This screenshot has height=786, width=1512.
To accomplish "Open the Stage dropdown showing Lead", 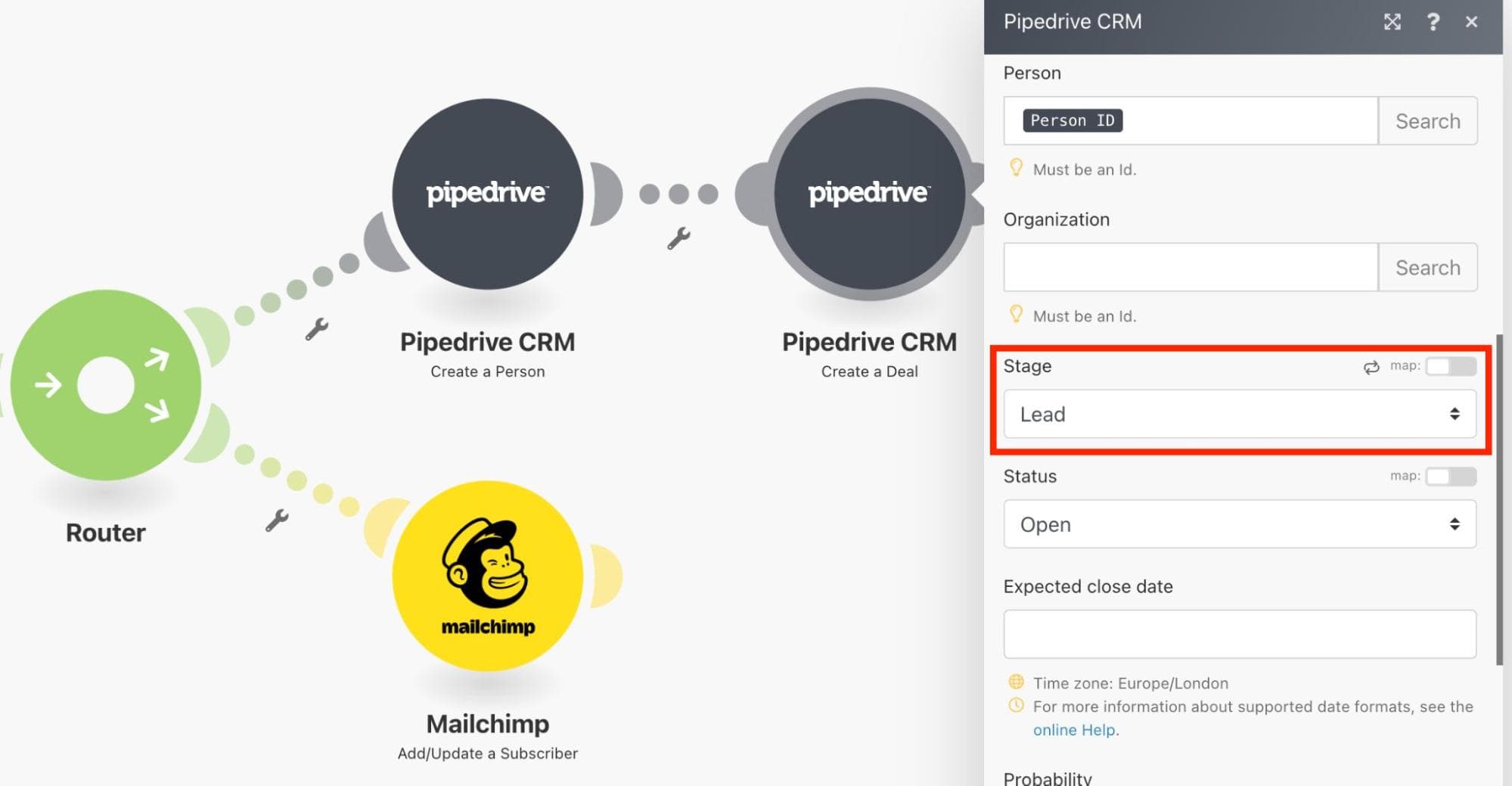I will point(1239,414).
